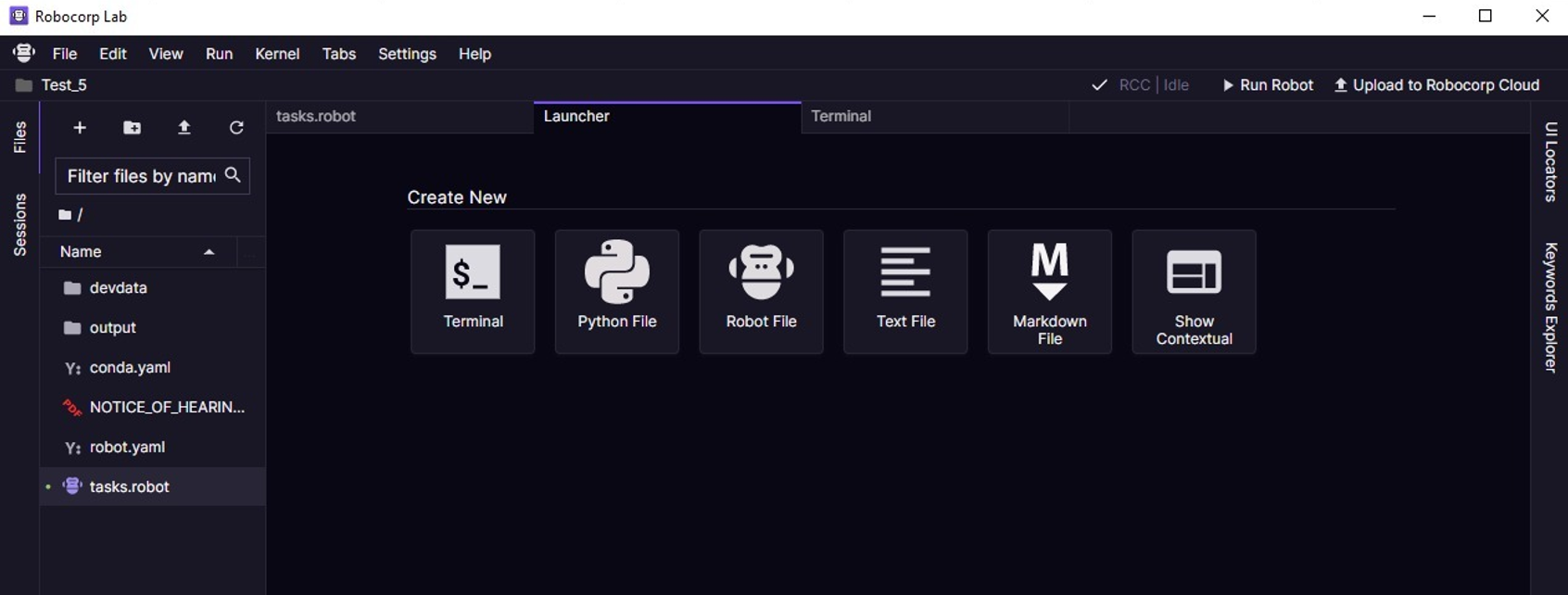Select tasks.robot in the file list
1568x595 pixels.
153,487
